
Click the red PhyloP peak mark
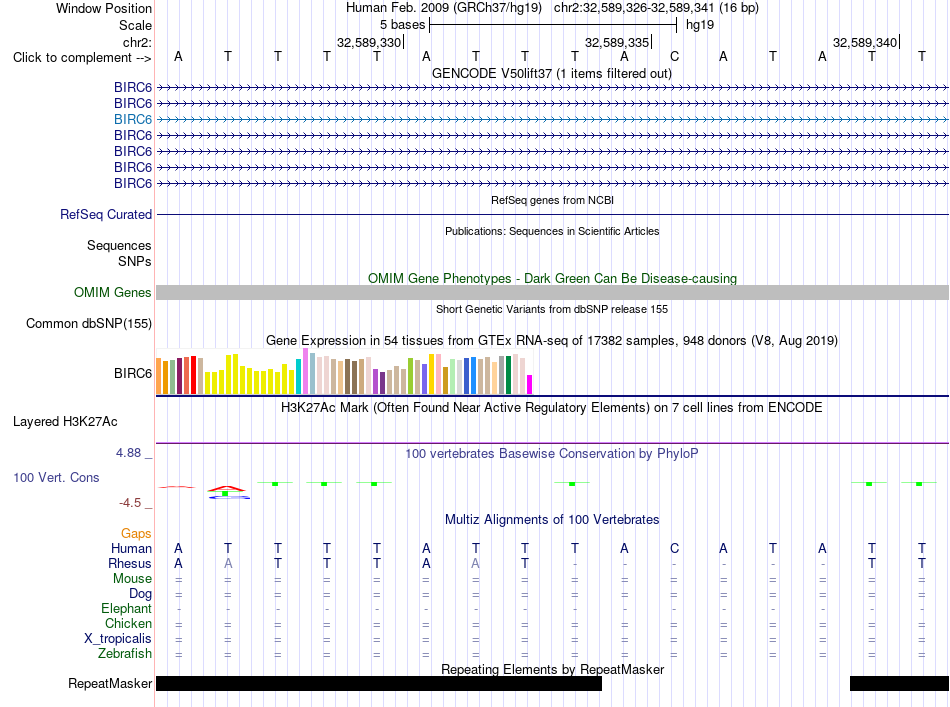pyautogui.click(x=227, y=488)
